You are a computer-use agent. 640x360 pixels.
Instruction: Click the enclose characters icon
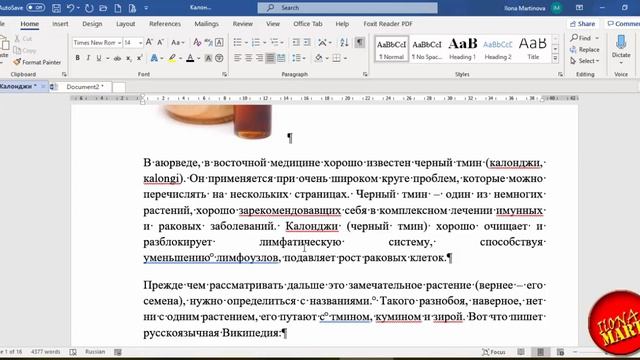[x=219, y=58]
